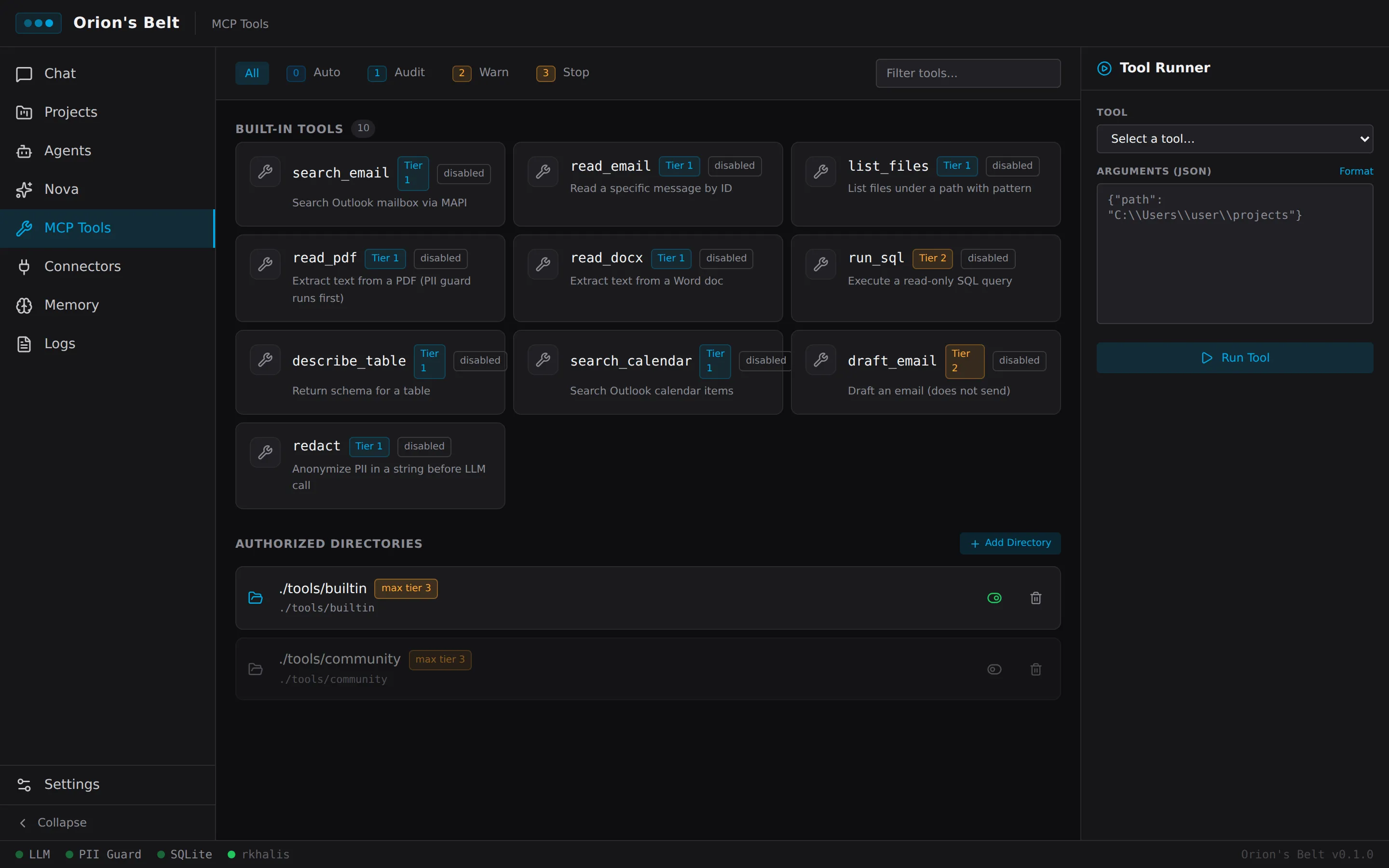Focus the Filter tools search box
This screenshot has width=1389, height=868.
pyautogui.click(x=967, y=73)
